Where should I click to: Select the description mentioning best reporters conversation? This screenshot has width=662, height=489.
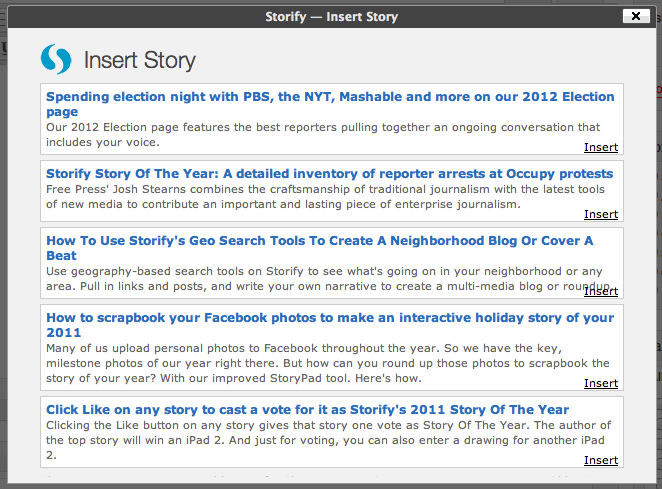pos(323,135)
